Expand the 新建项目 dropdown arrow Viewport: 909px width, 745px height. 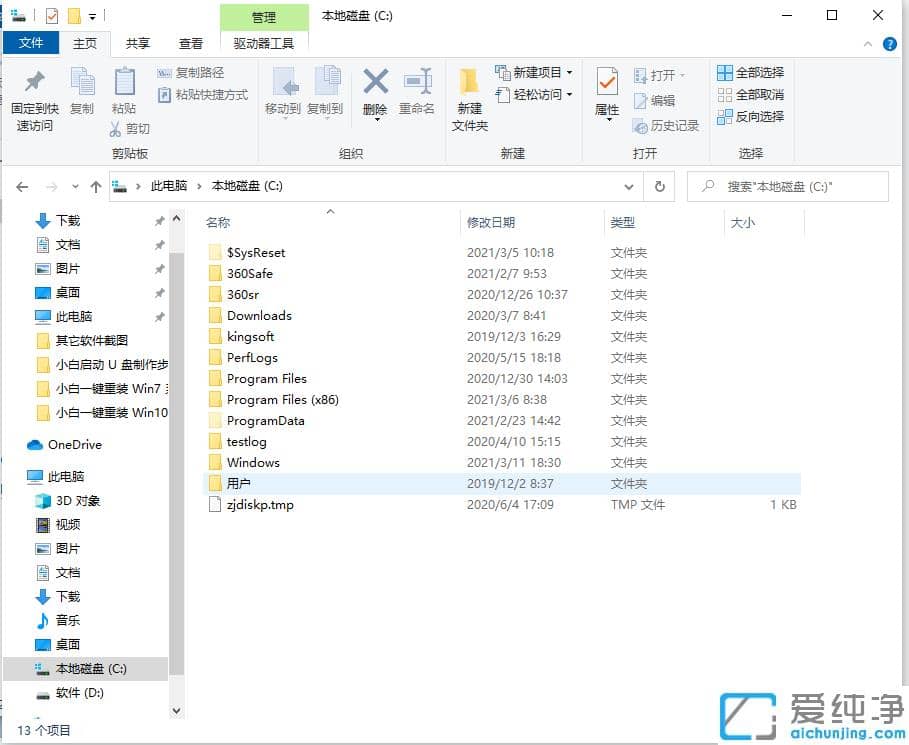click(569, 71)
